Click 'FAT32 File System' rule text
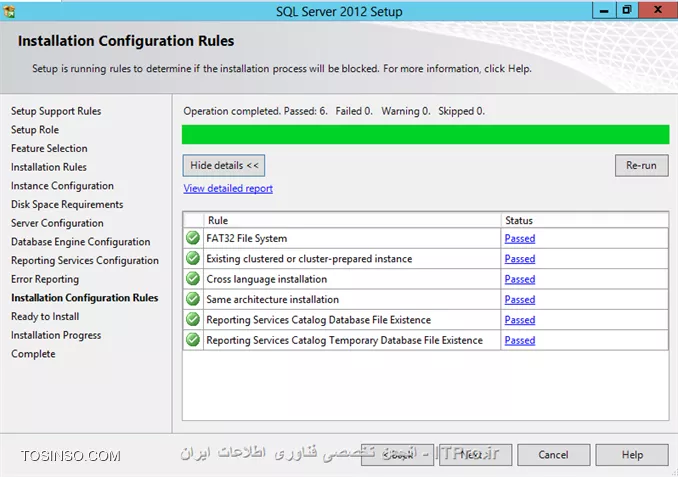 [246, 238]
